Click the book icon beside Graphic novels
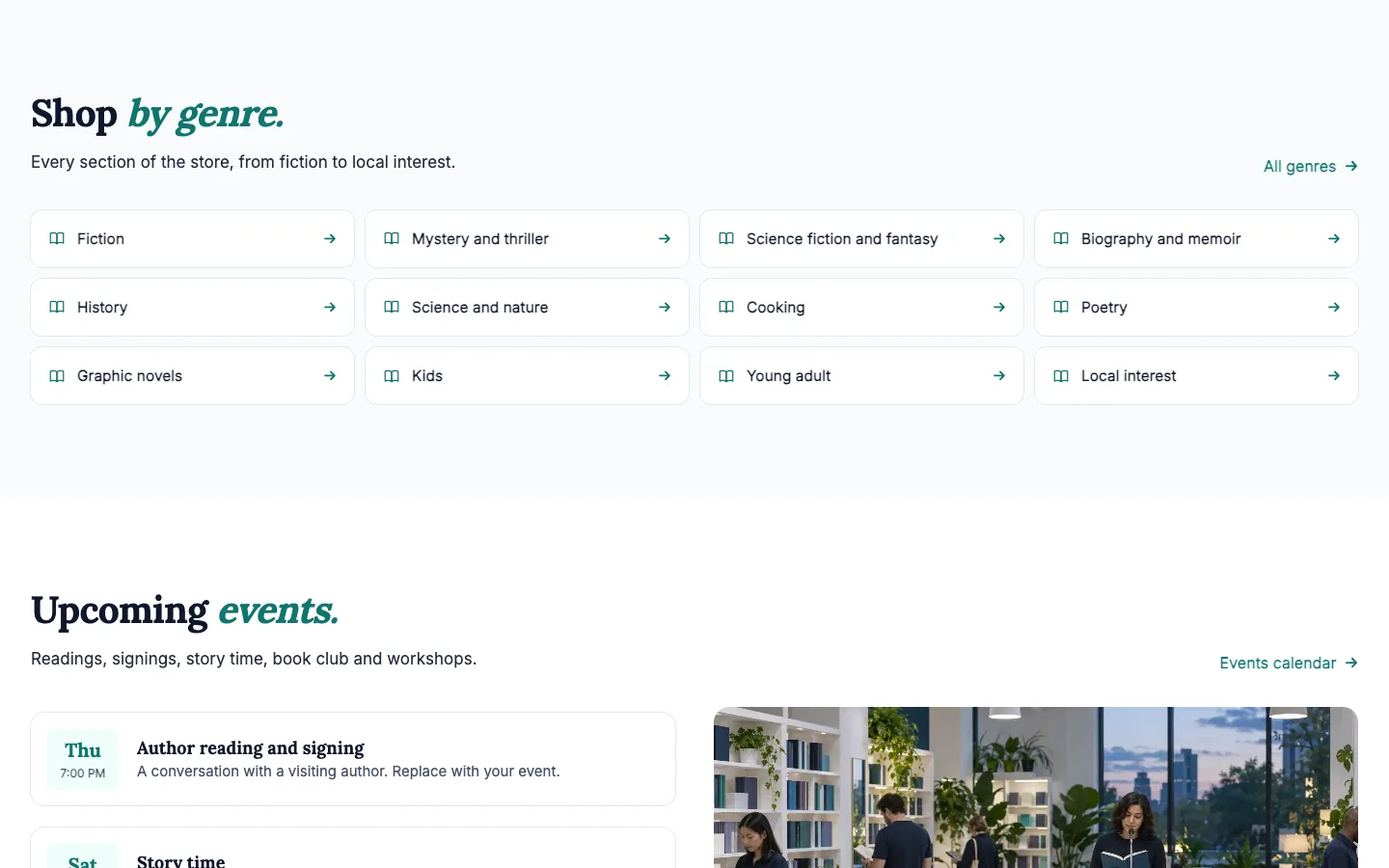Viewport: 1389px width, 868px height. tap(57, 375)
